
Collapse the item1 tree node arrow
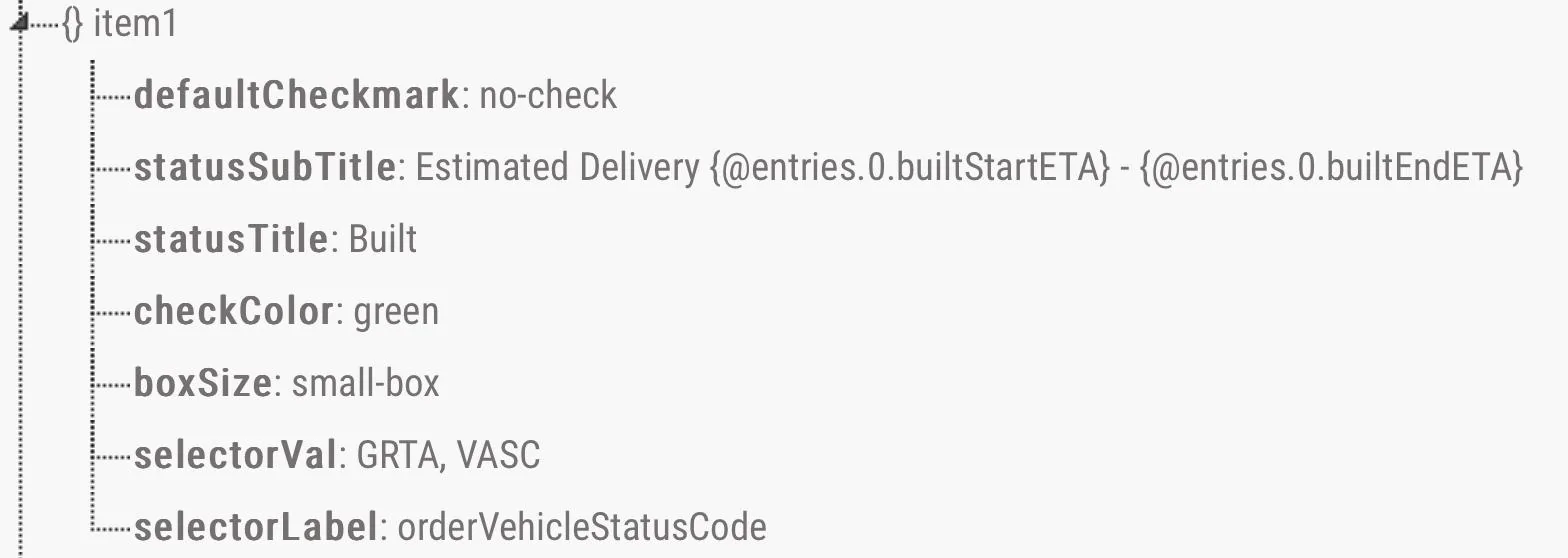(18, 24)
